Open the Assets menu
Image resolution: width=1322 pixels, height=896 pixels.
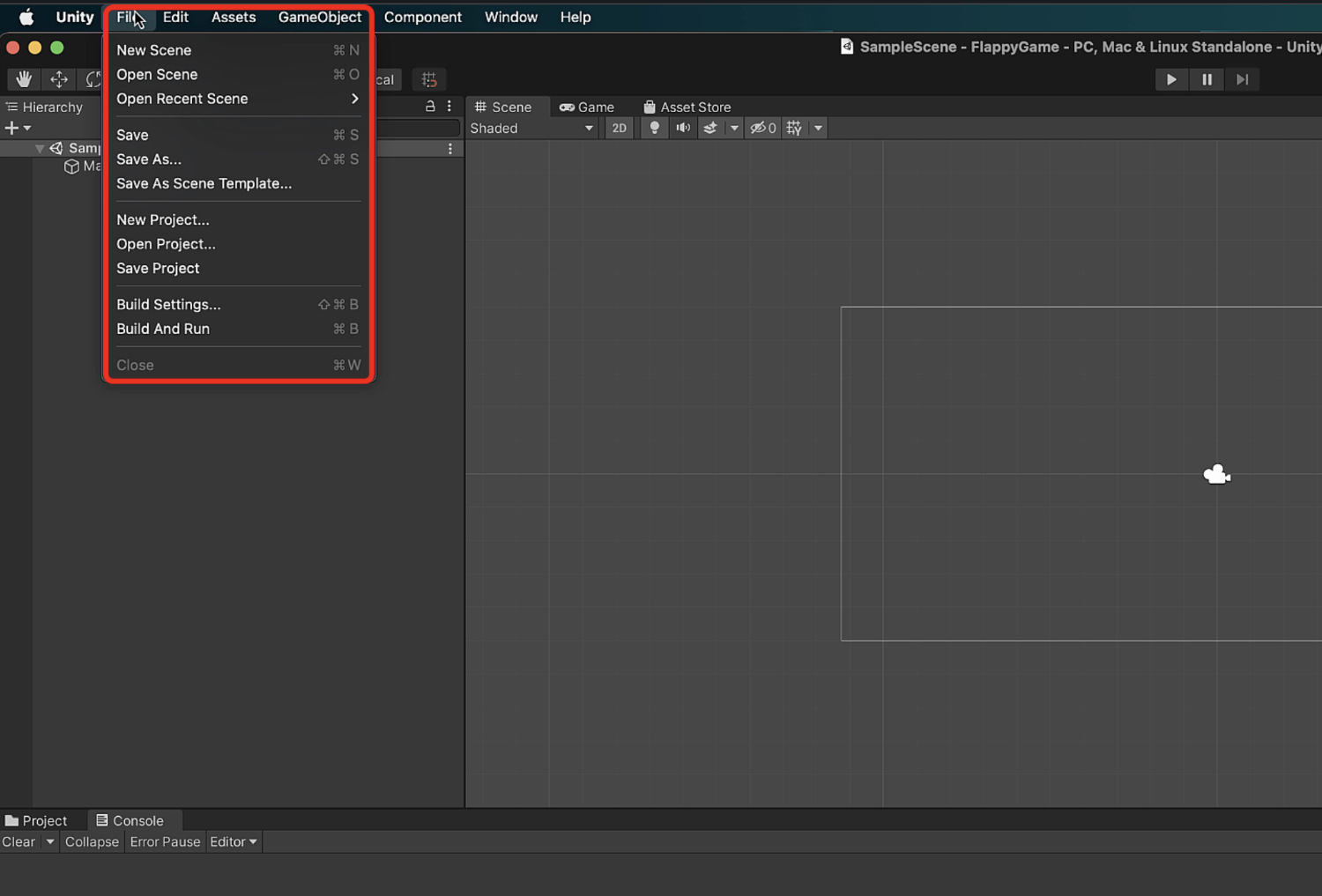coord(234,17)
